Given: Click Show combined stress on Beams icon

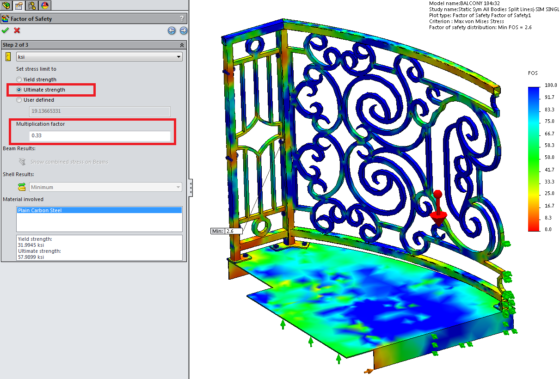Looking at the screenshot, I should tap(22, 162).
